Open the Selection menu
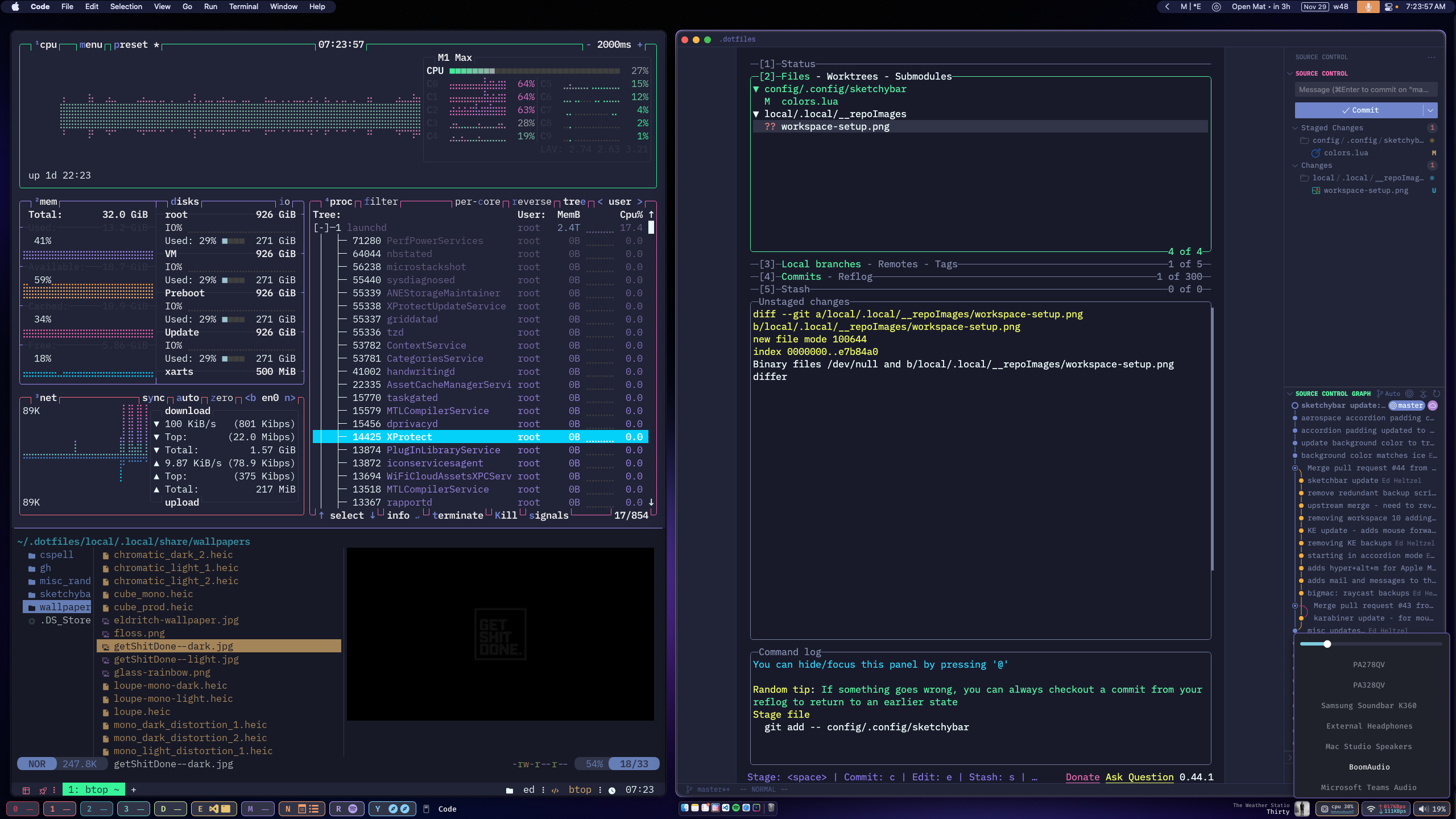Viewport: 1456px width, 819px height. point(126,7)
